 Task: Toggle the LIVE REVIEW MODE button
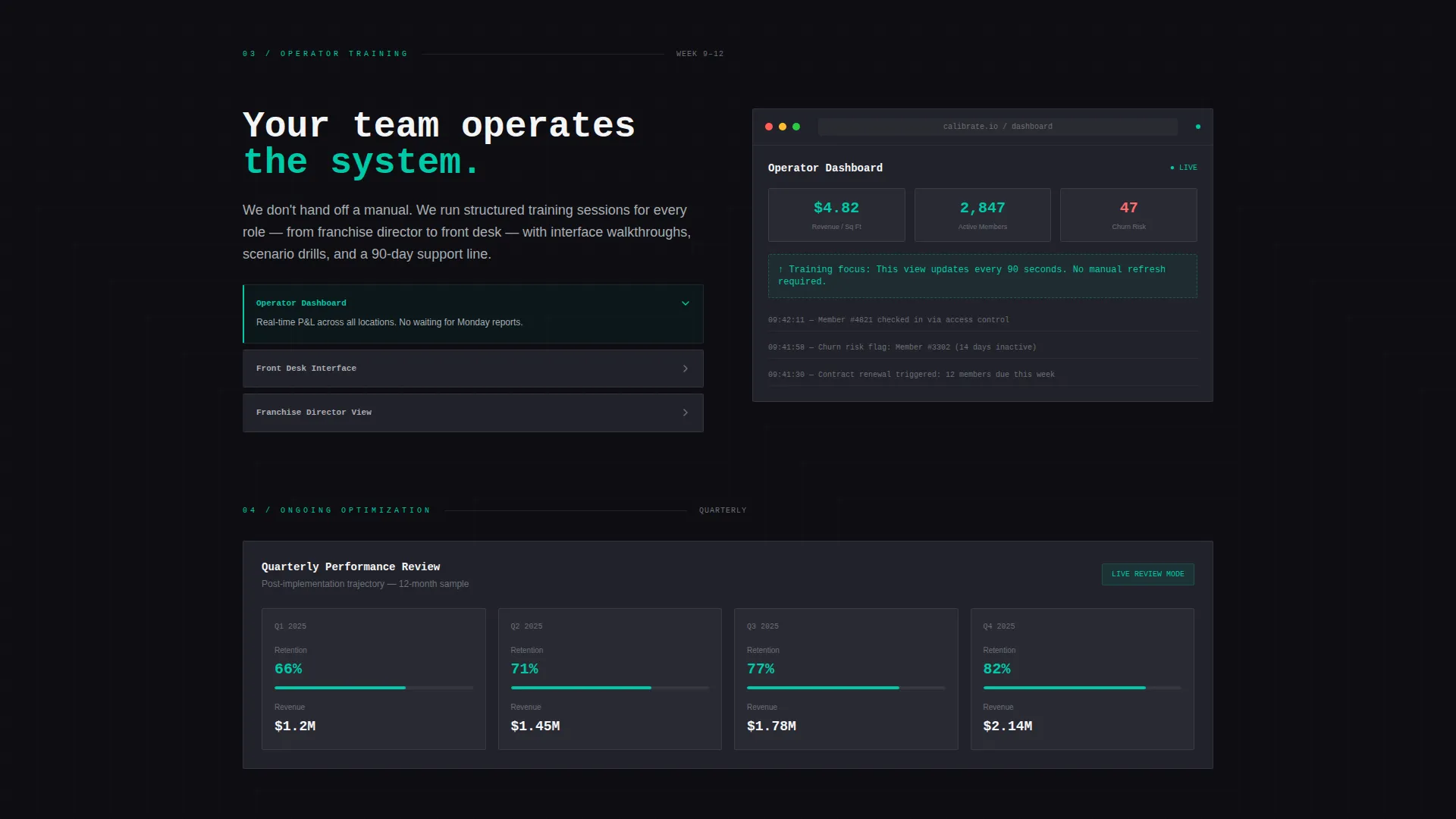coord(1148,574)
